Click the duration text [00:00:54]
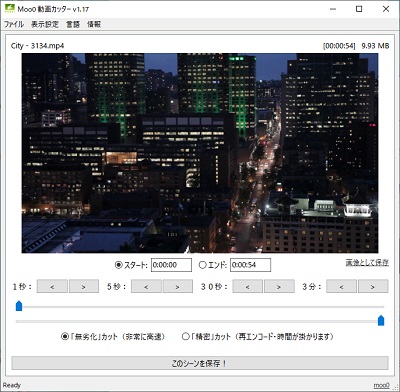 (339, 46)
